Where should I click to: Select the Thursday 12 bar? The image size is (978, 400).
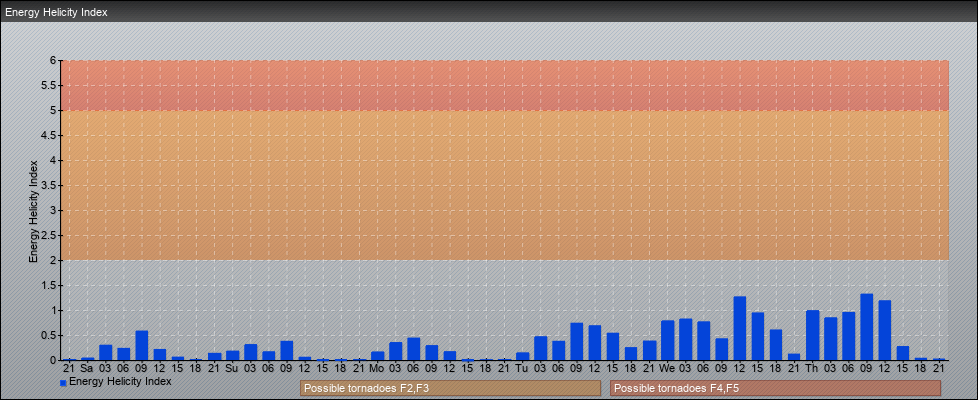point(884,330)
